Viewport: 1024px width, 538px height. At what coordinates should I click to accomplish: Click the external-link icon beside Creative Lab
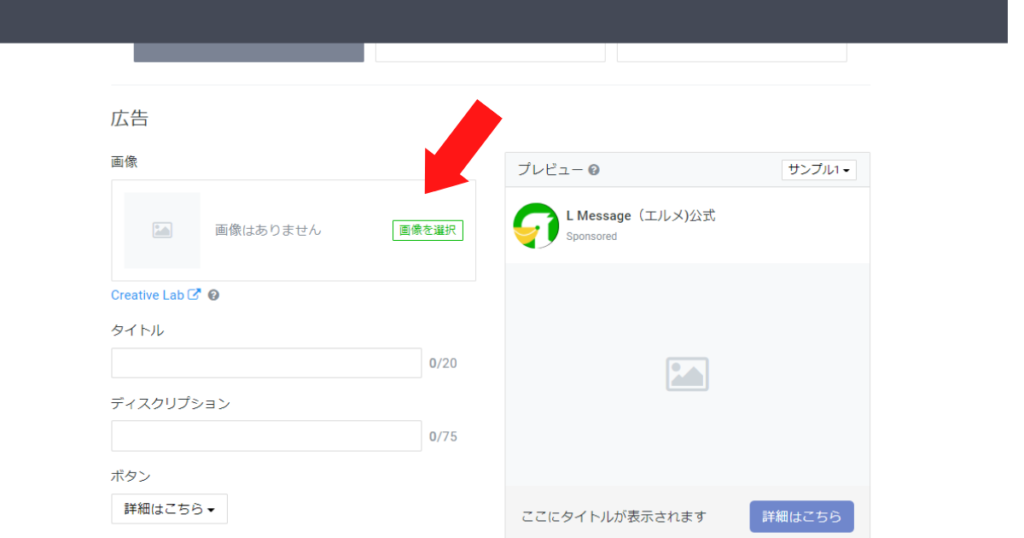(x=194, y=294)
